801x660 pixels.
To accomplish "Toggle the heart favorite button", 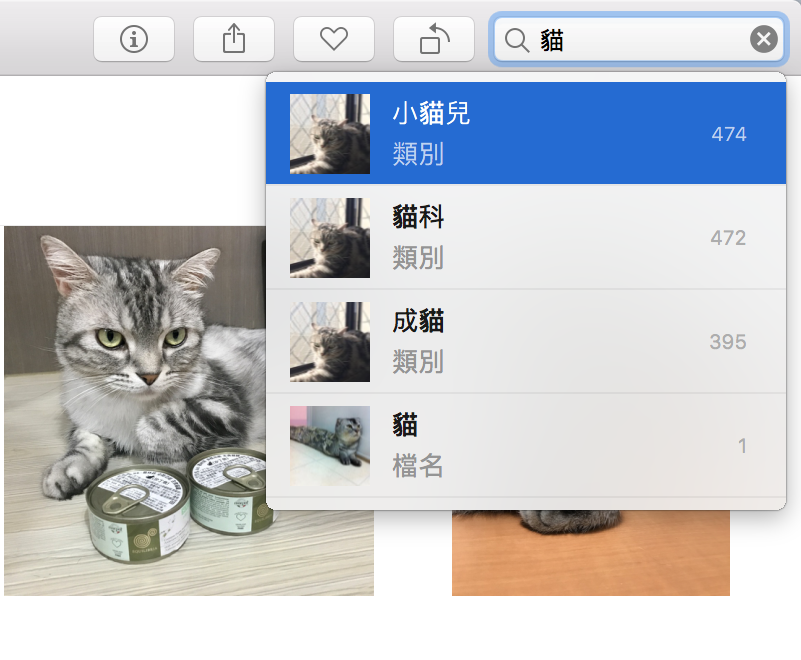I will (333, 39).
